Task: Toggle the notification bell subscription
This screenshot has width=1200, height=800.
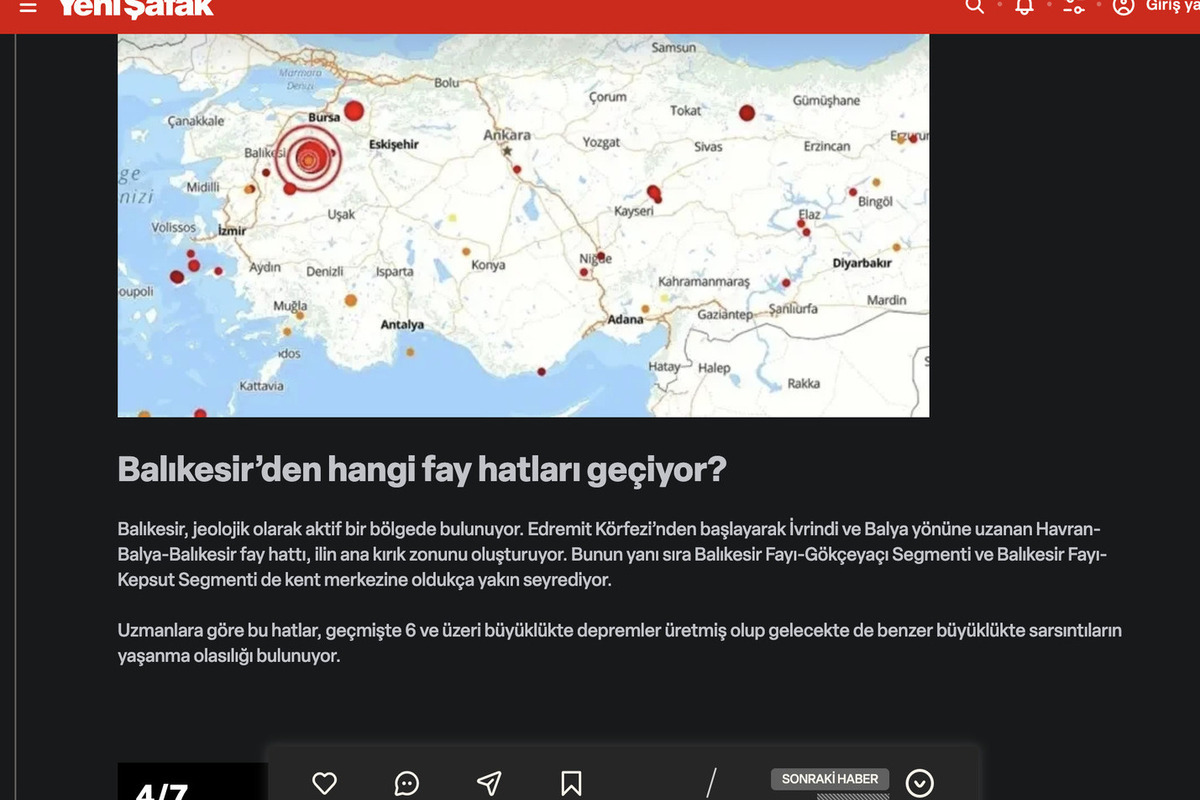Action: coord(1022,7)
